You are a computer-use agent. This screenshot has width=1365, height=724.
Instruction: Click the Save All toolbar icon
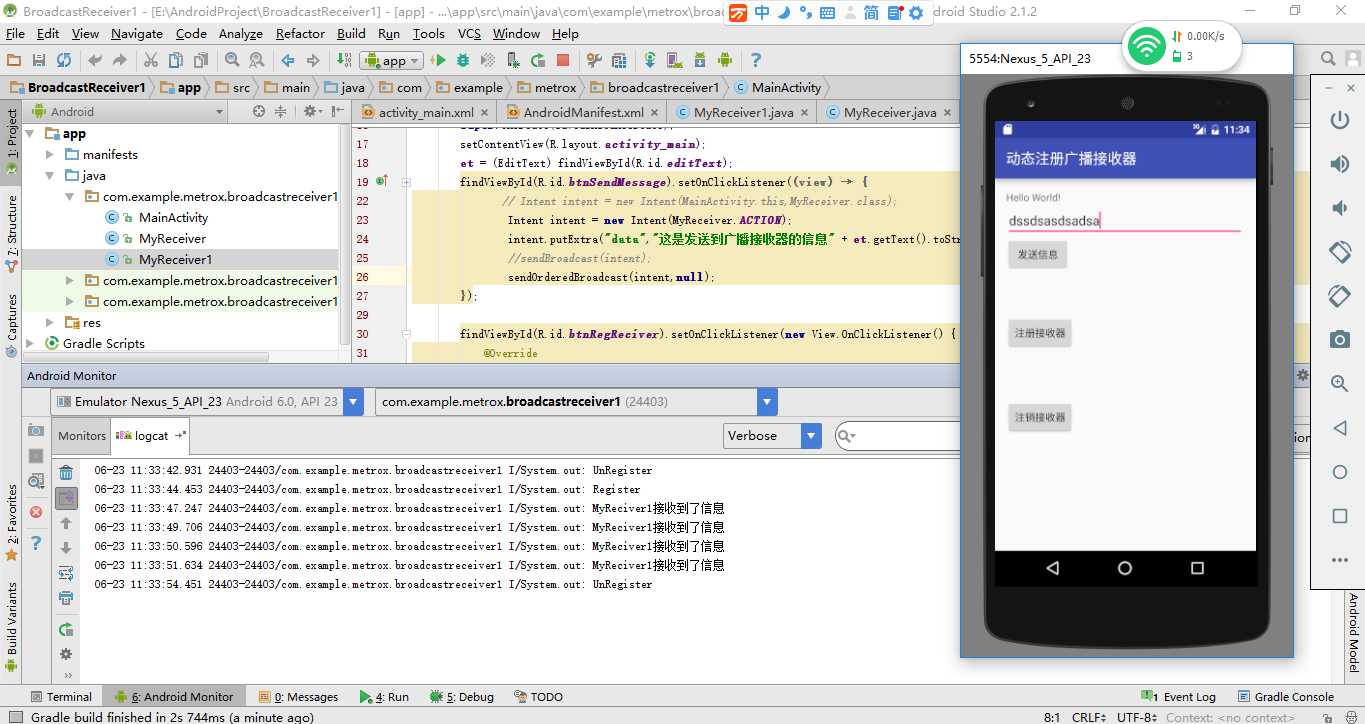coord(39,60)
